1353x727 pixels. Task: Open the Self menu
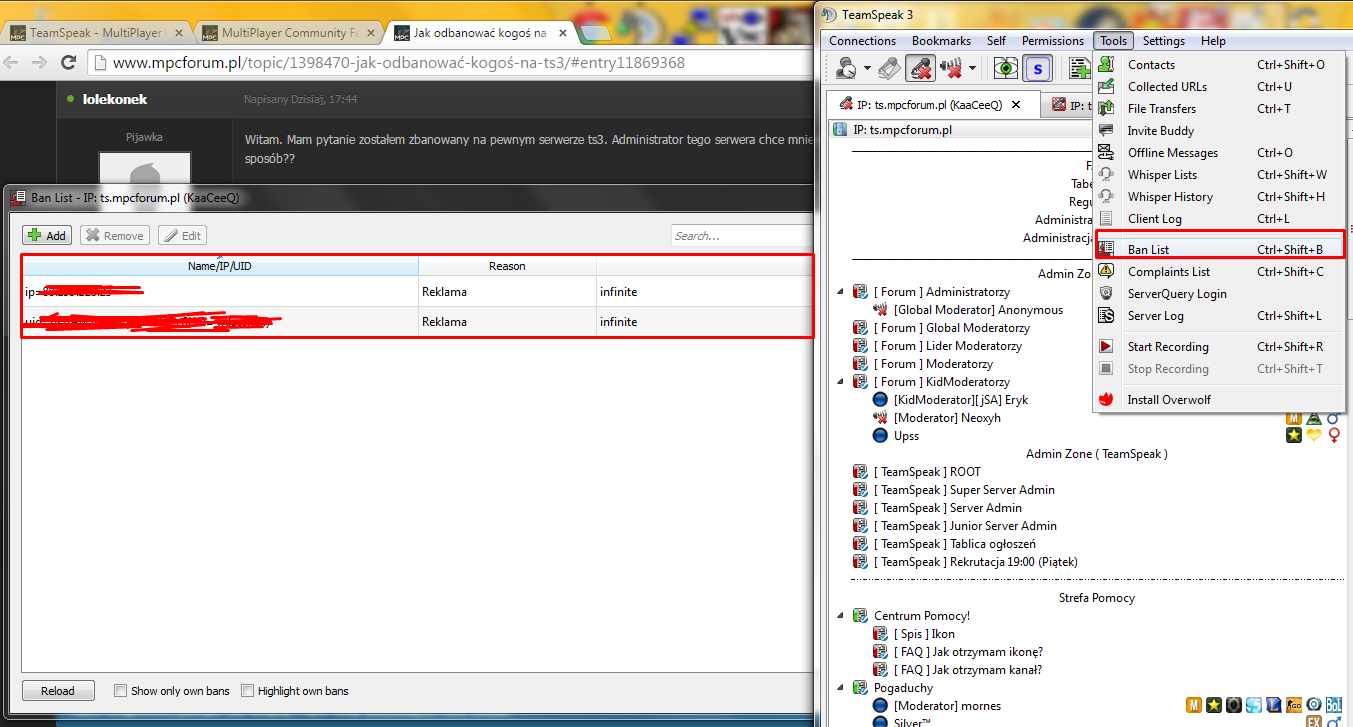click(x=996, y=41)
